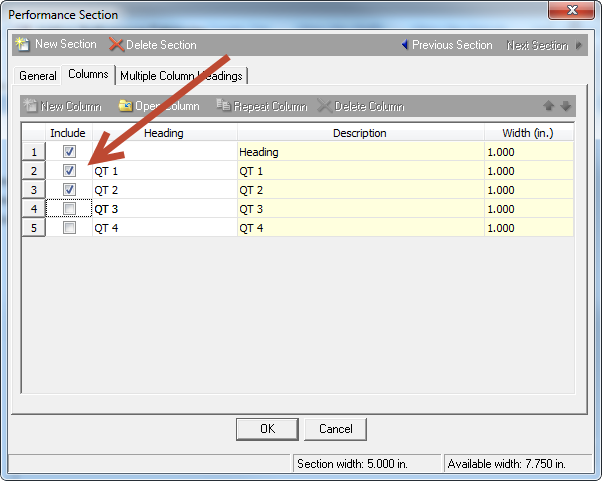Select row header number 4
The height and width of the screenshot is (481, 602).
tap(34, 208)
